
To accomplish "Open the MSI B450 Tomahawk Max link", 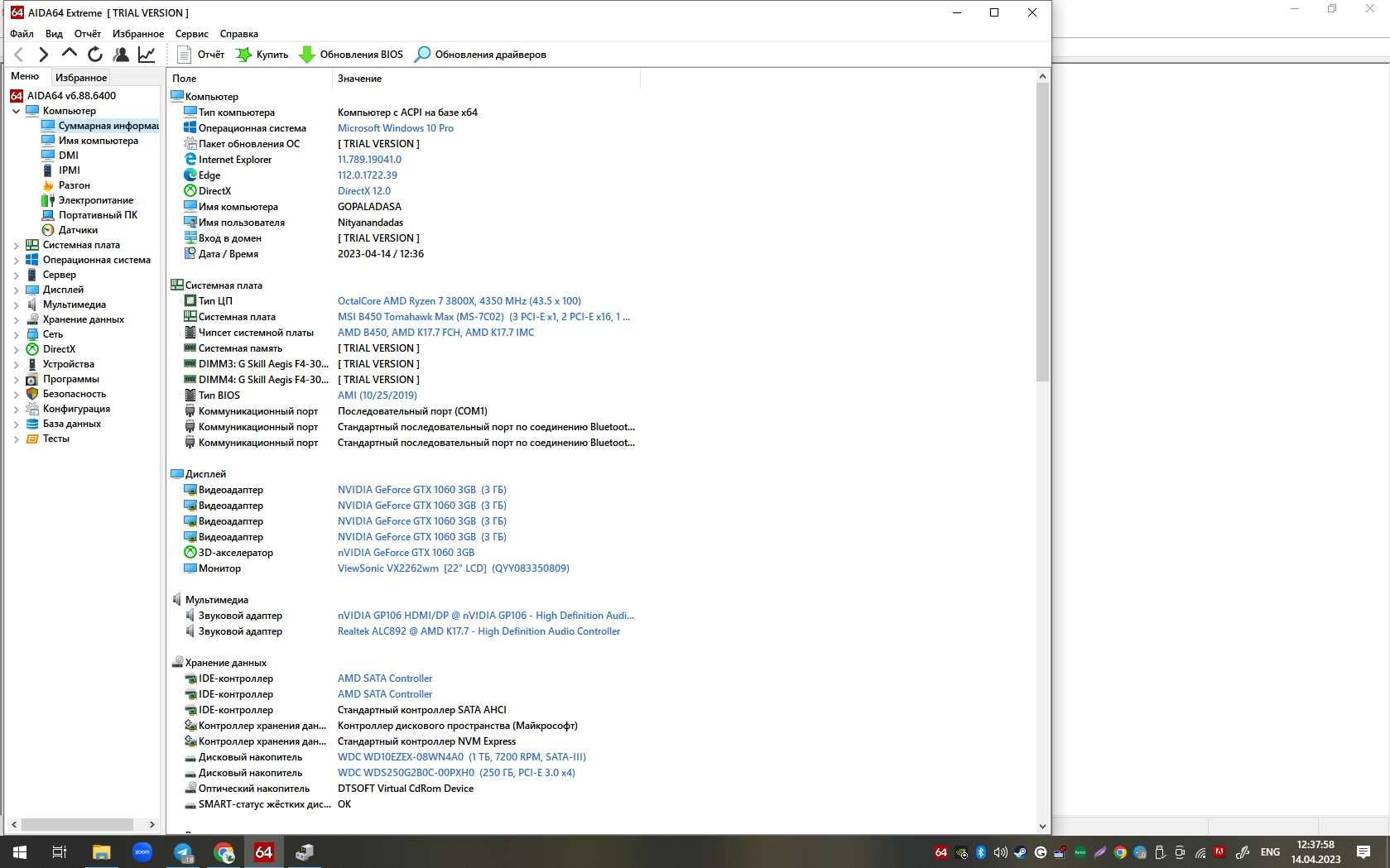I will tap(483, 317).
